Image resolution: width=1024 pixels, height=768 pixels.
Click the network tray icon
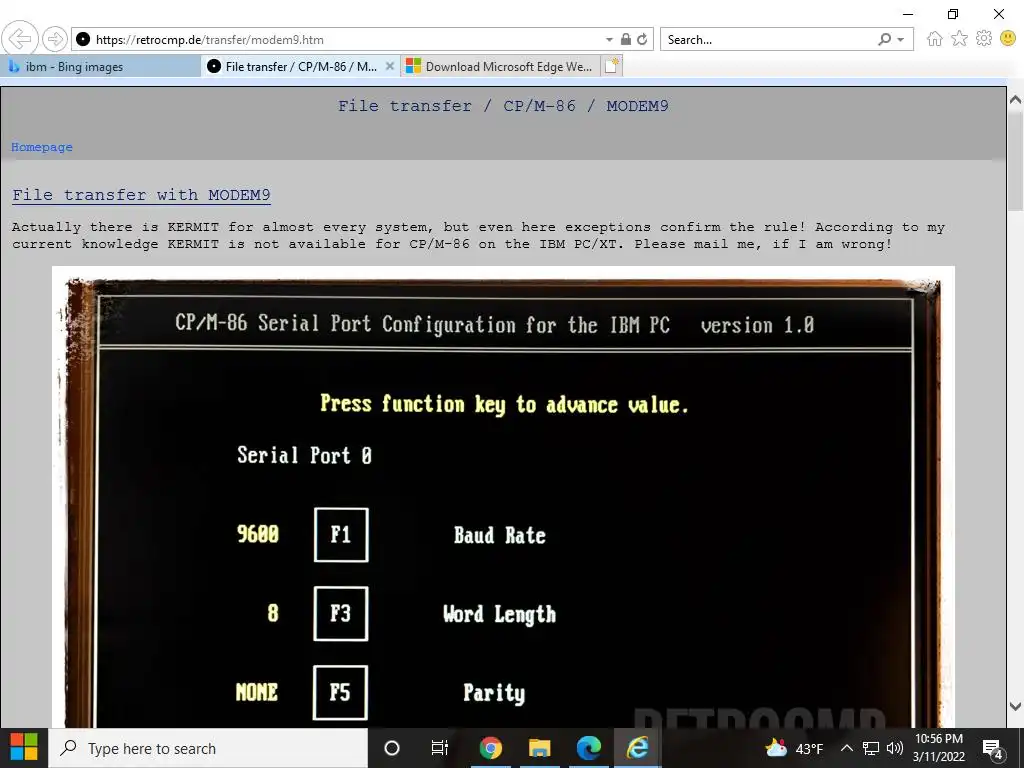click(x=871, y=748)
